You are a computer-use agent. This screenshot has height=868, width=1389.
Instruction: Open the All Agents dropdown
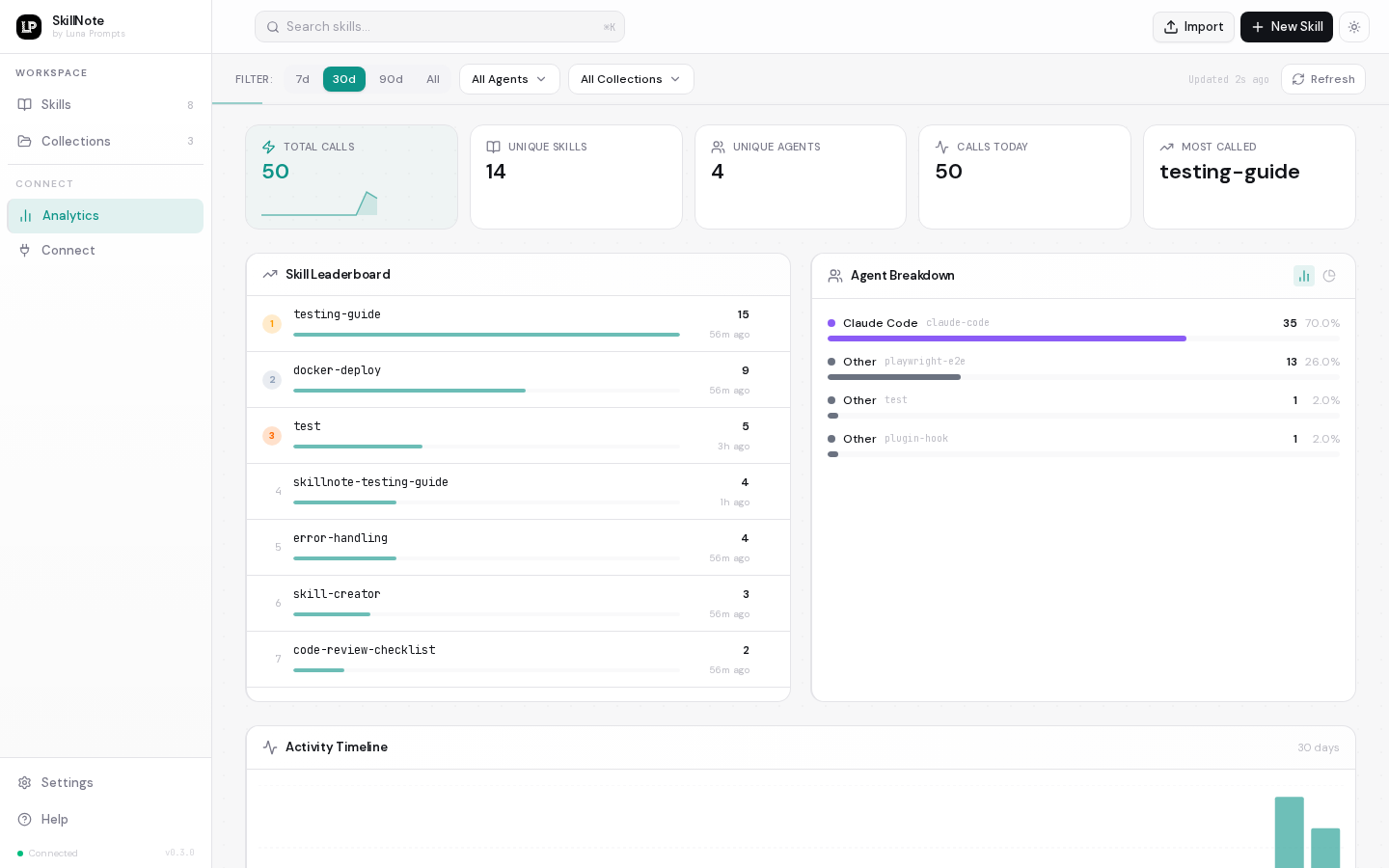(509, 79)
